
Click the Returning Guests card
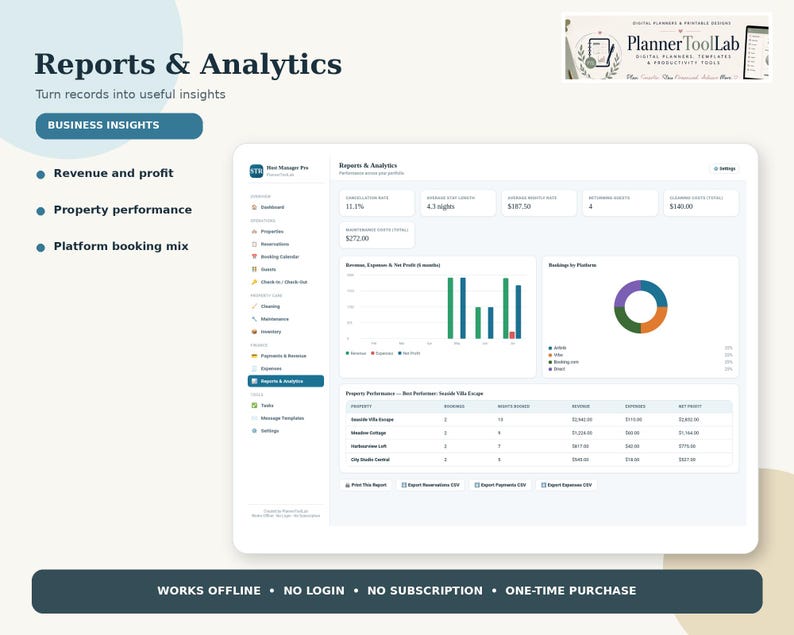click(x=620, y=203)
